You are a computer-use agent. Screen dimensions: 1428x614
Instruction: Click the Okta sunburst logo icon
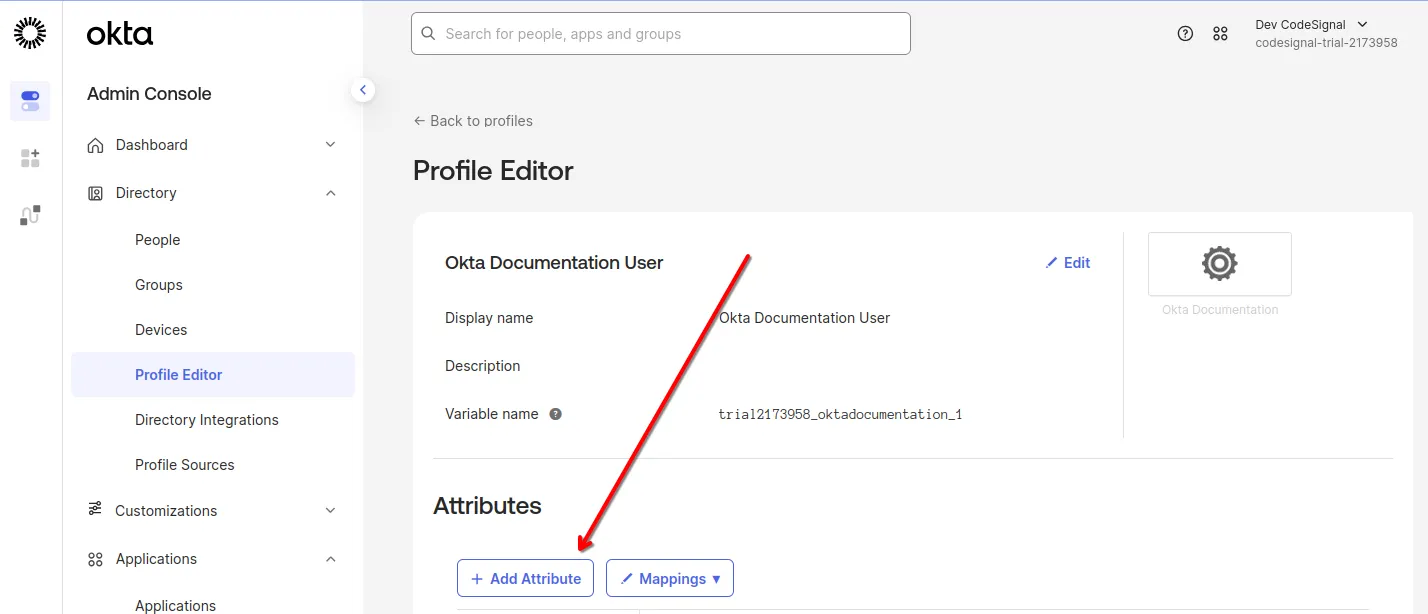pyautogui.click(x=30, y=33)
